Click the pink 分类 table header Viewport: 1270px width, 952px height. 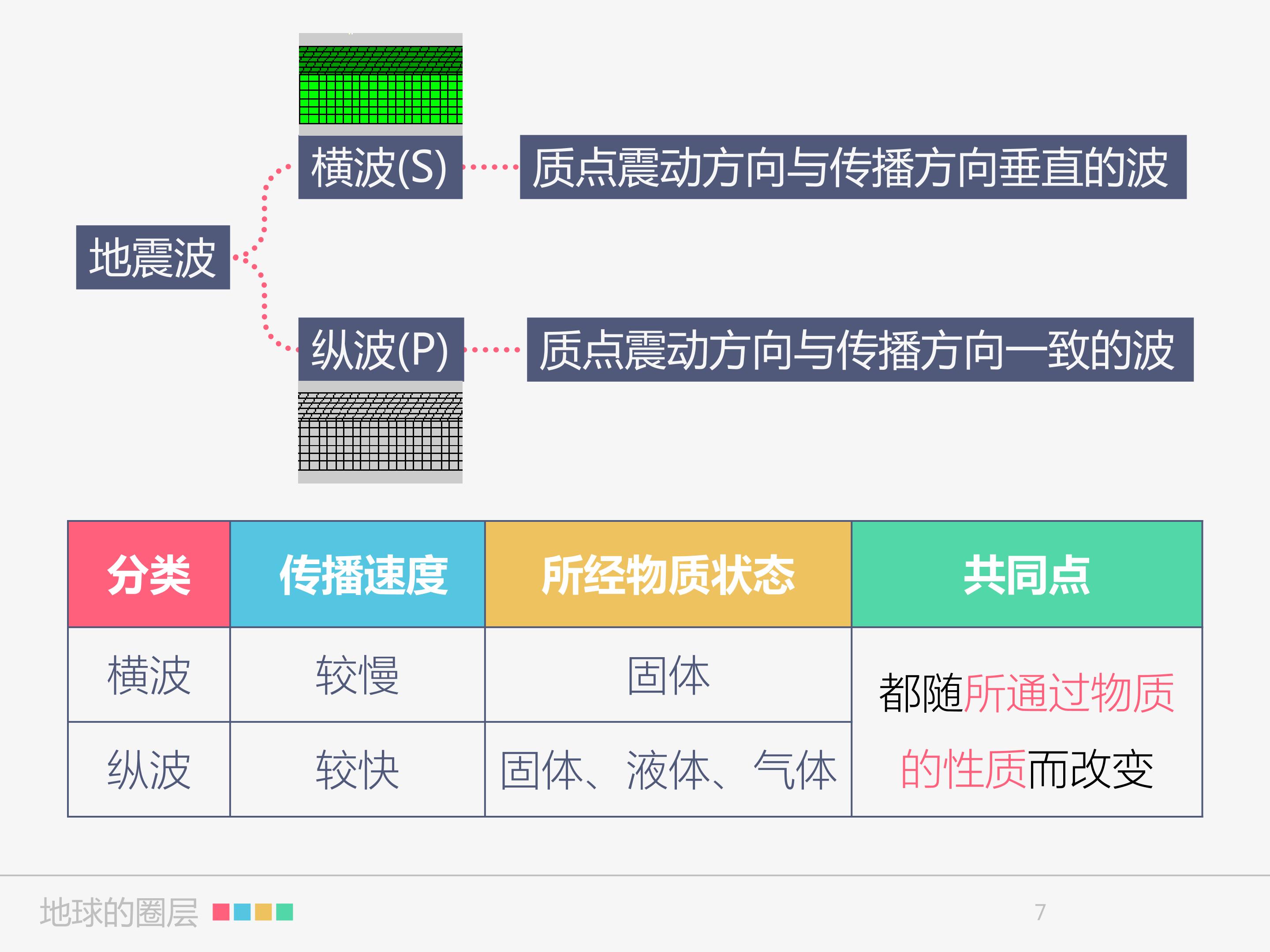tap(149, 574)
